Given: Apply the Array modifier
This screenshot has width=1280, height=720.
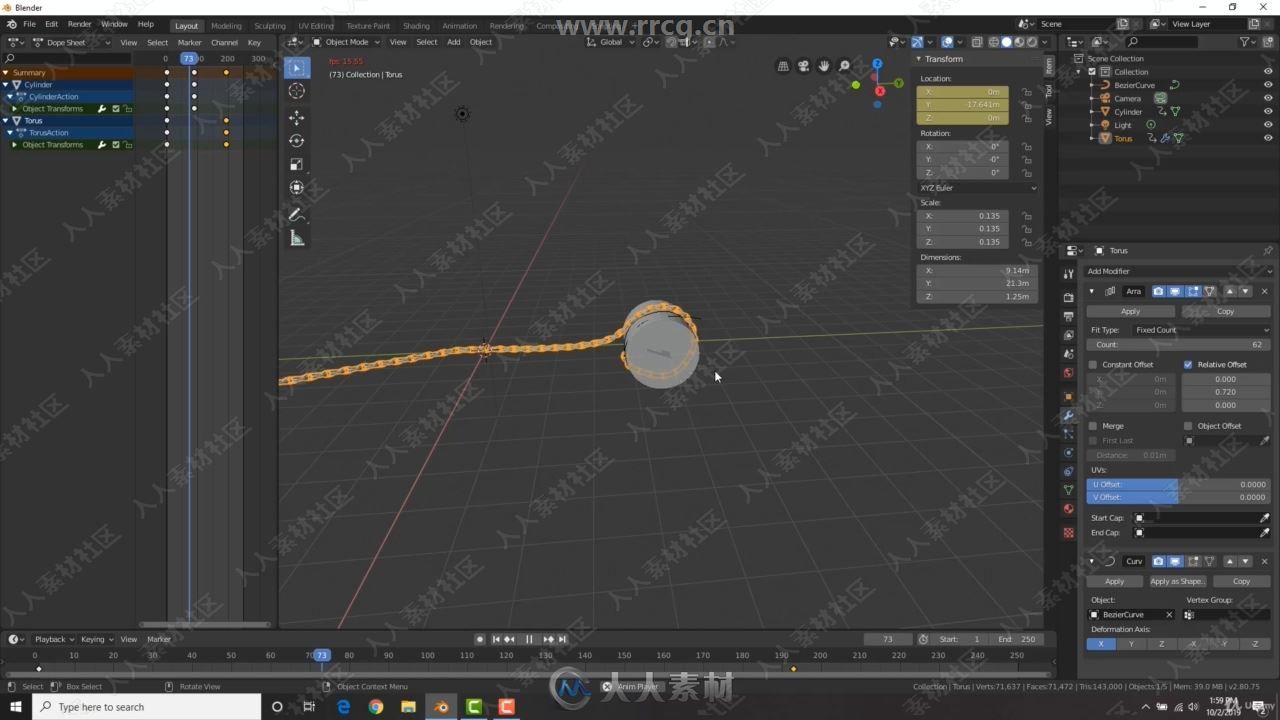Looking at the screenshot, I should pos(1130,311).
